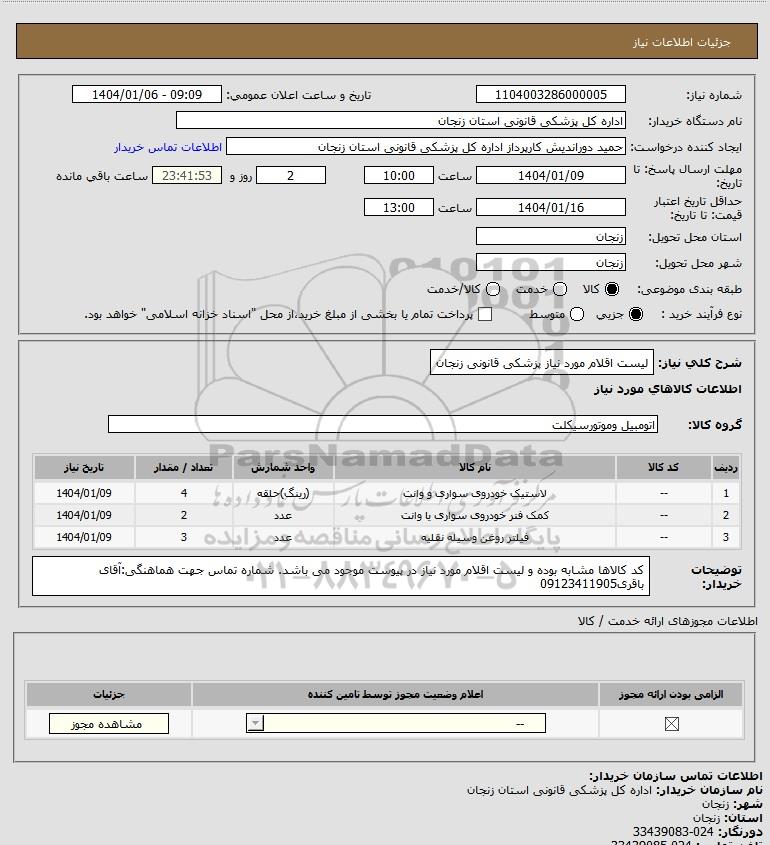Click the price validity date 1404/01/16 field

[551, 207]
